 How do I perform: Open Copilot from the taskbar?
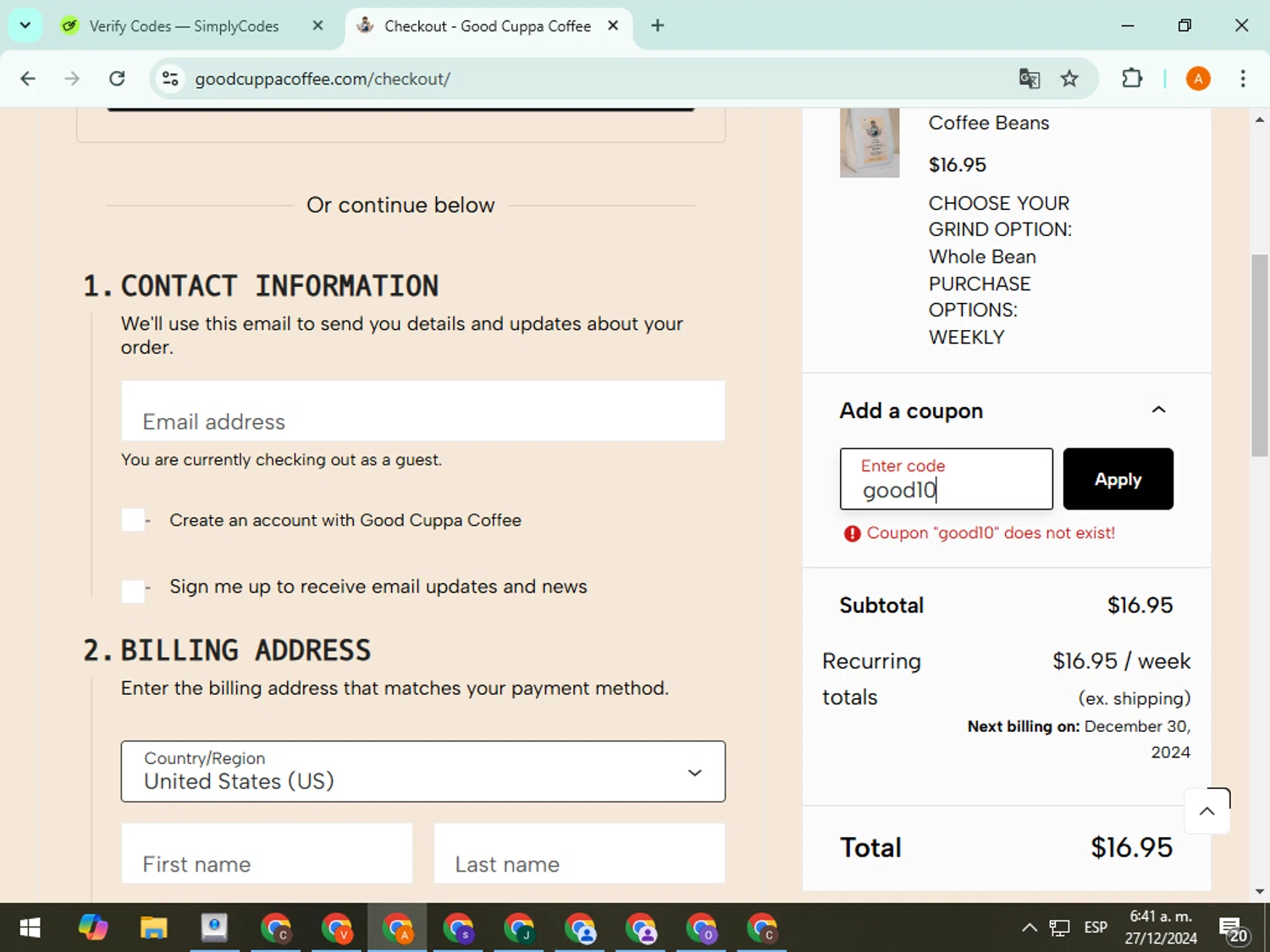point(93,927)
